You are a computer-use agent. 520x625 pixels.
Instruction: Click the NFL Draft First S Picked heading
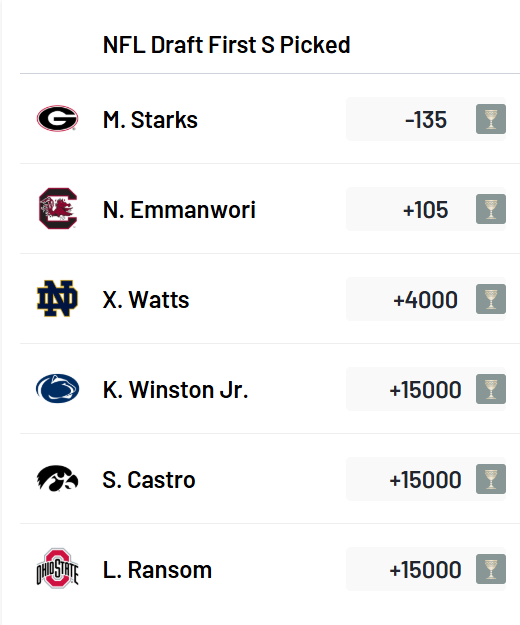tap(226, 45)
